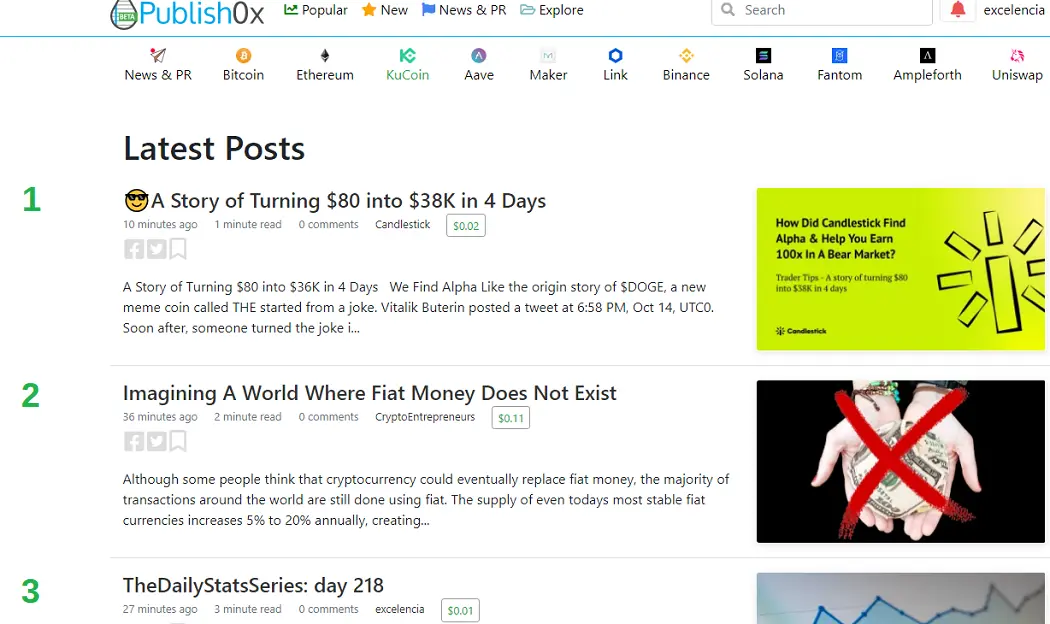Open '0 comments' on the fiat money post

pyautogui.click(x=328, y=416)
